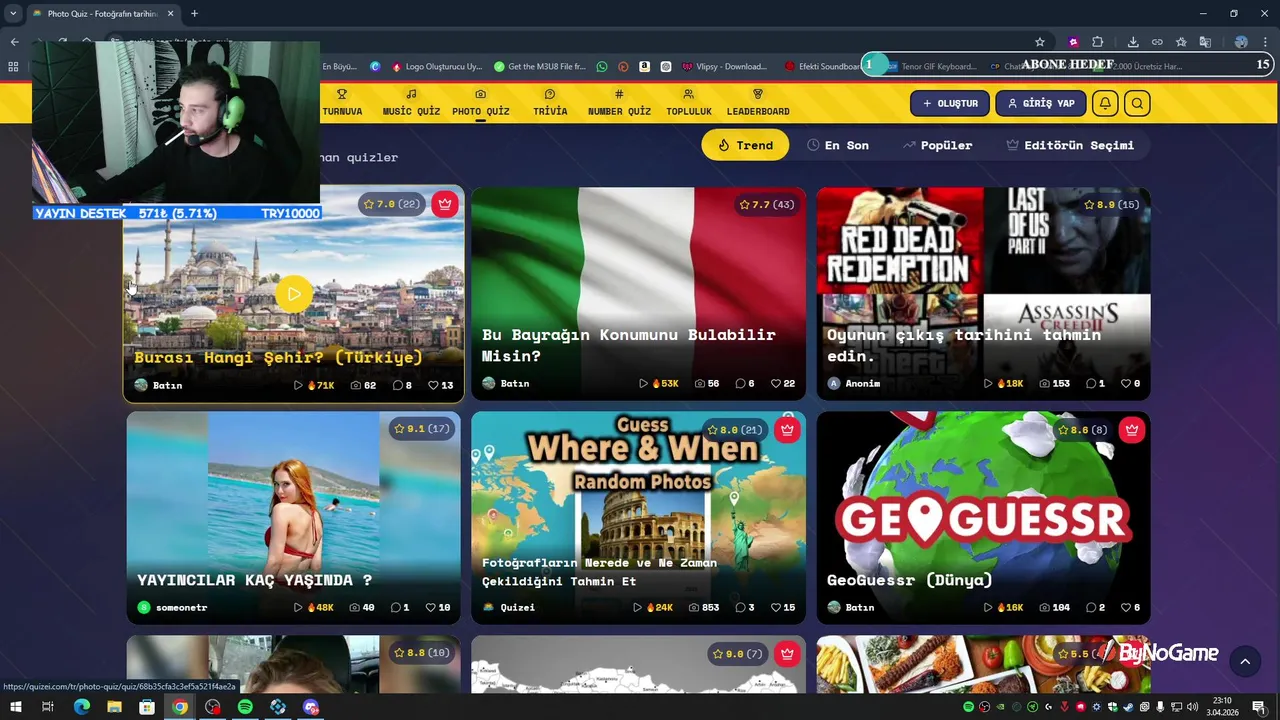
Task: Open 'YAYINCILAR KAÇ YAŞINDA ?' quiz title
Action: point(254,580)
